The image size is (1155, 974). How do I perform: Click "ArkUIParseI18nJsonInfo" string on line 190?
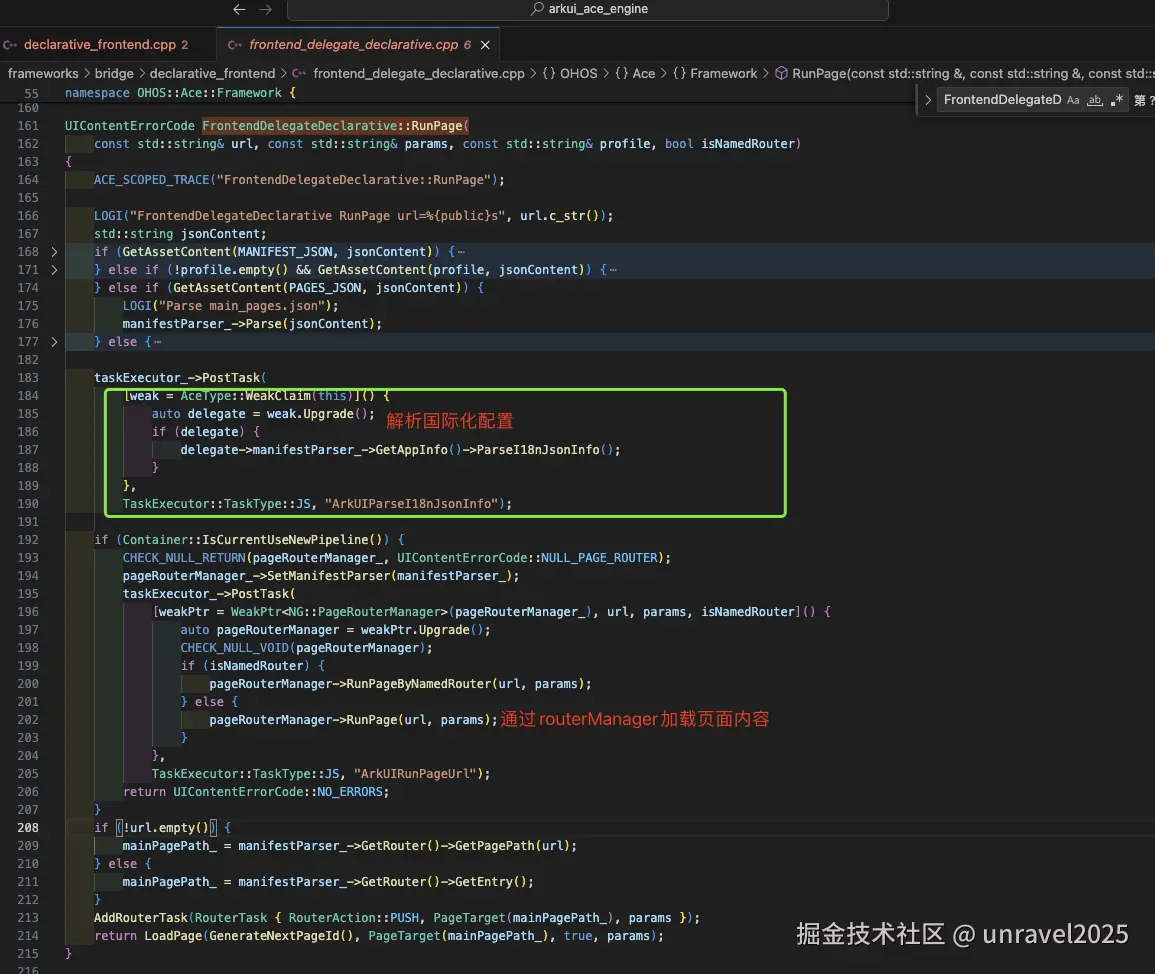coord(411,504)
